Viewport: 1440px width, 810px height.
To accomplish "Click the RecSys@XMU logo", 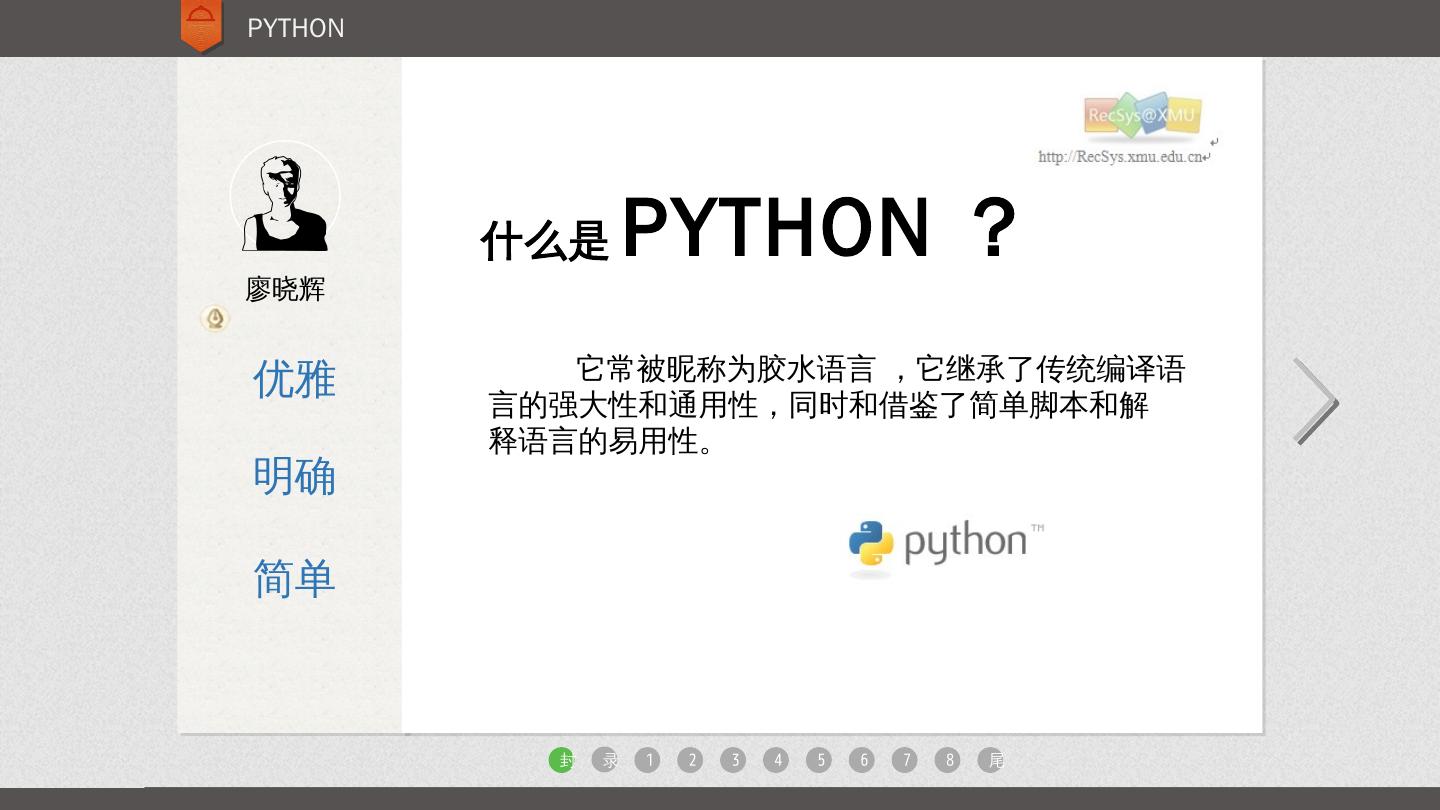I will coord(1141,117).
